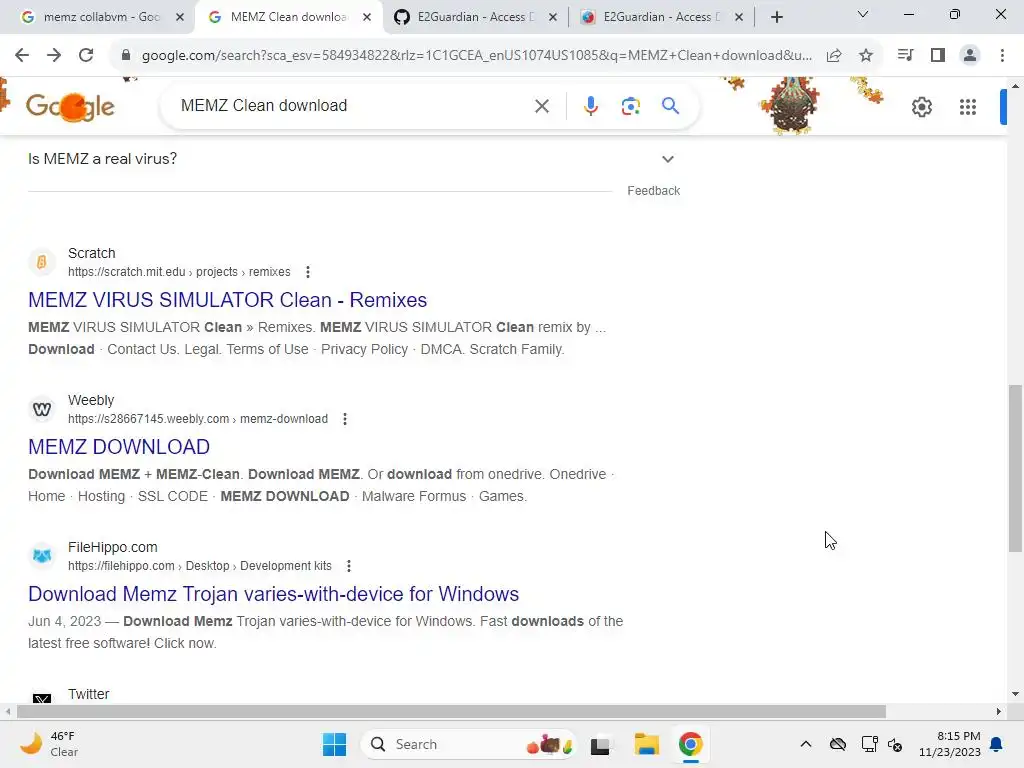Click the site lock icon in address bar
1024x768 pixels.
point(126,56)
